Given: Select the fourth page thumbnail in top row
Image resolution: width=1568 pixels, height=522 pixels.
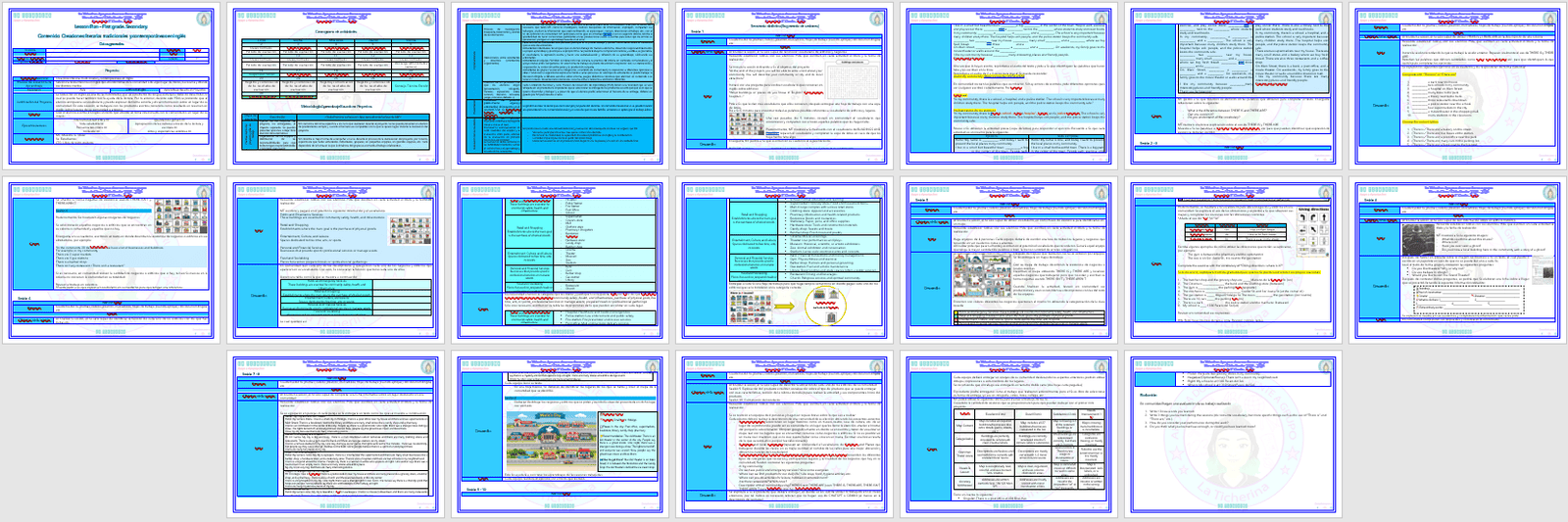Looking at the screenshot, I should (784, 85).
